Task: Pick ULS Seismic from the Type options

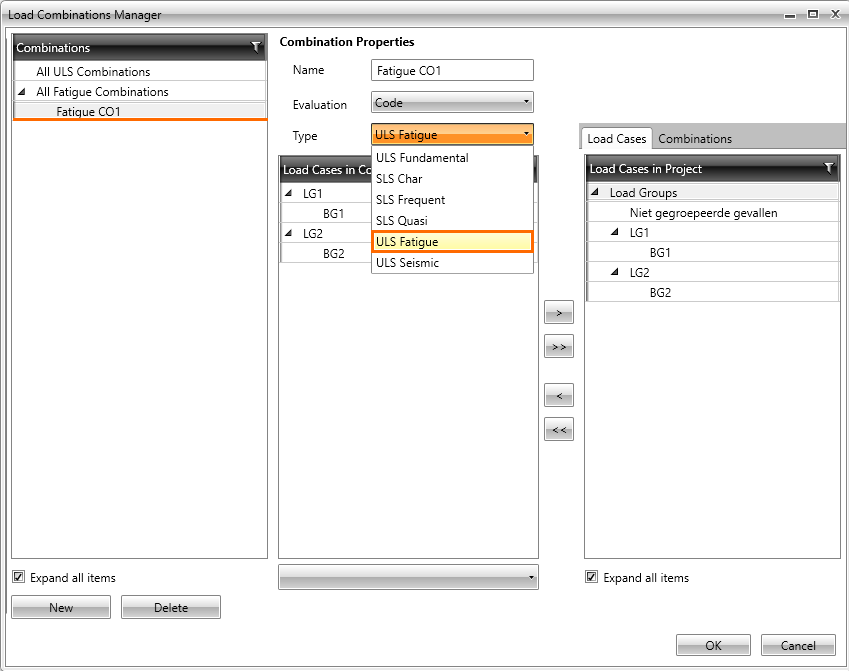Action: 407,263
